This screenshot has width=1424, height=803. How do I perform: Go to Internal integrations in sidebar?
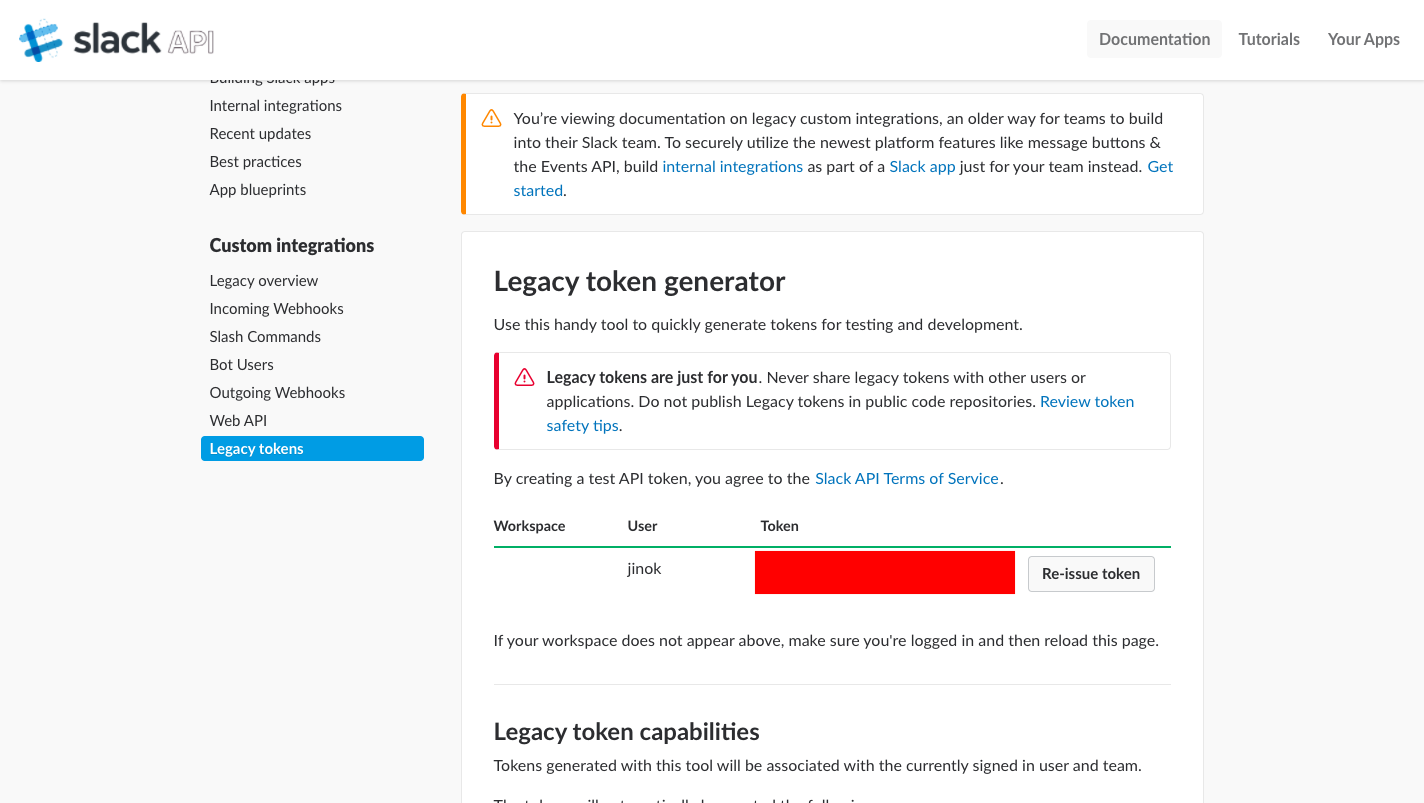(x=276, y=106)
